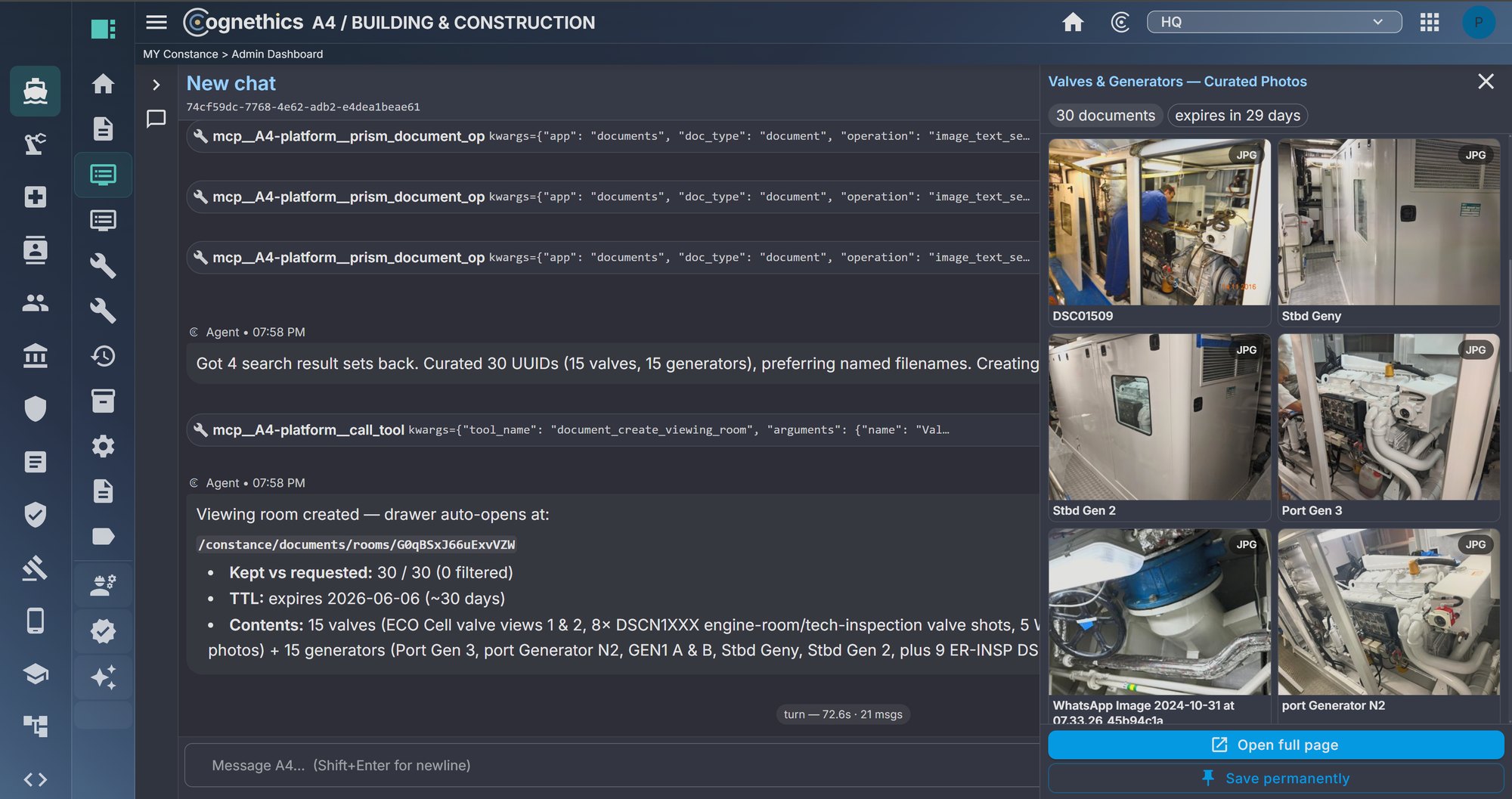Click Admin Dashboard breadcrumb
The width and height of the screenshot is (1512, 799).
[x=277, y=54]
